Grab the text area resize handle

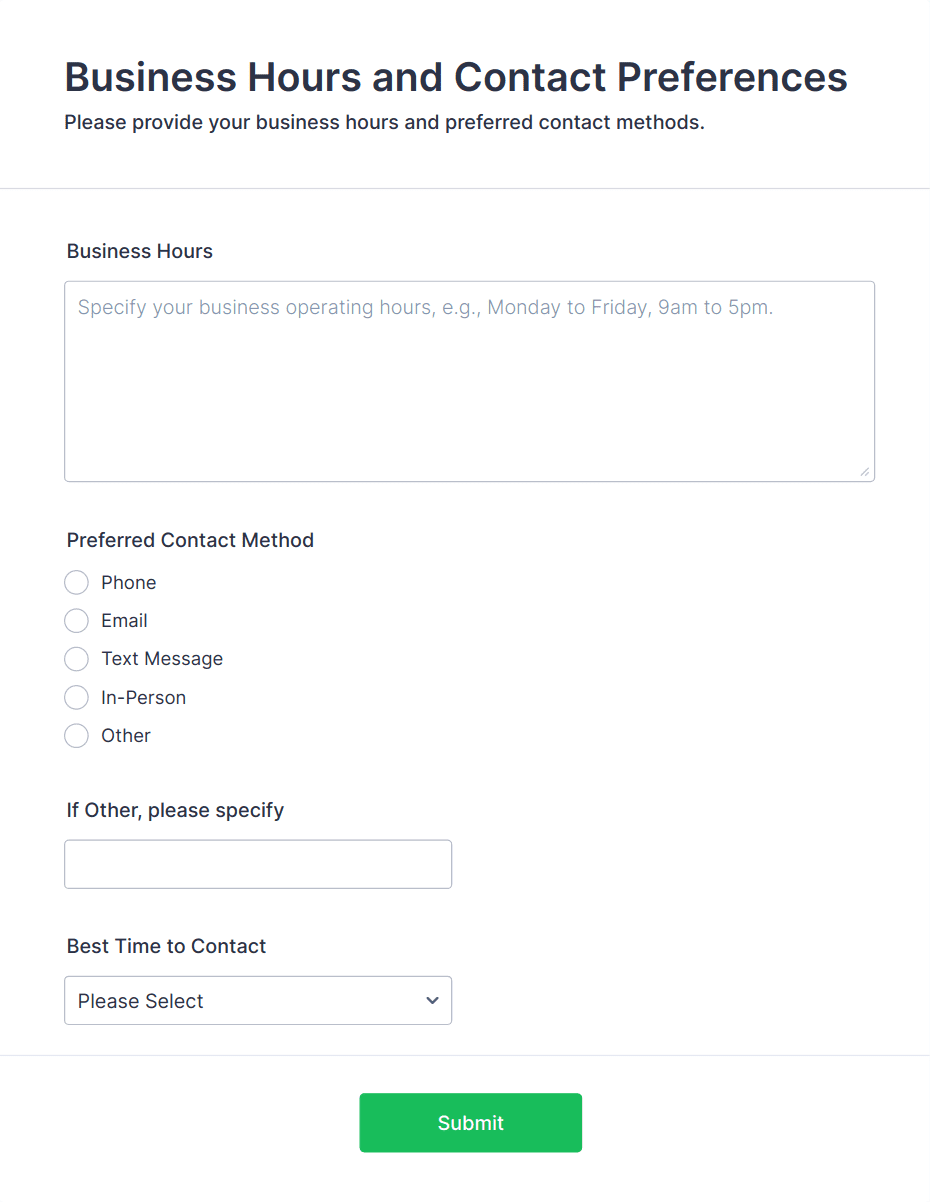pyautogui.click(x=864, y=471)
